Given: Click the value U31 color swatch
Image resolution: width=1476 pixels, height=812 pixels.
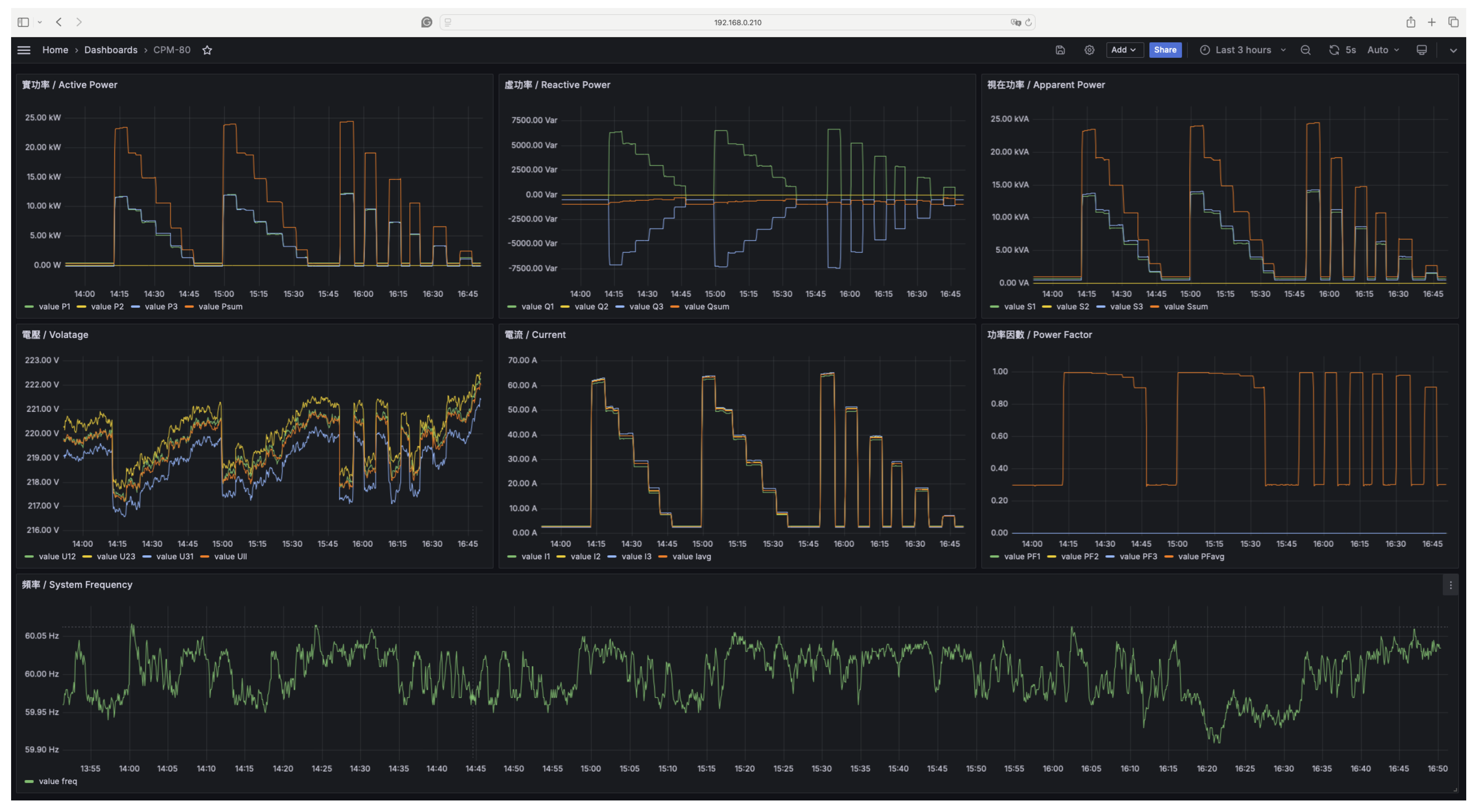Looking at the screenshot, I should click(147, 557).
